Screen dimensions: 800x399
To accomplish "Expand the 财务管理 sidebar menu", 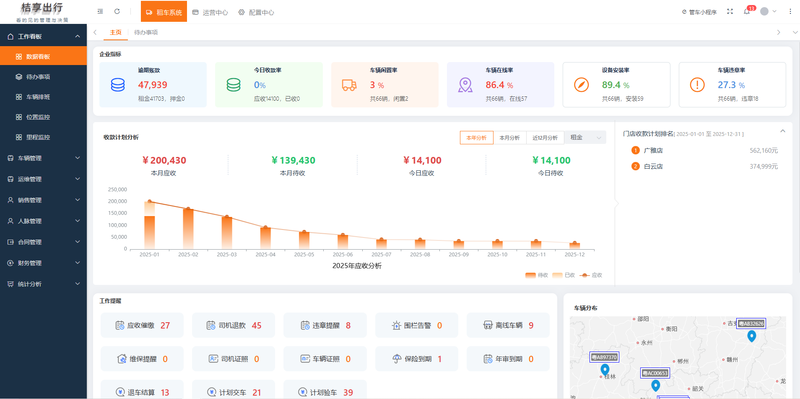I will (x=43, y=263).
